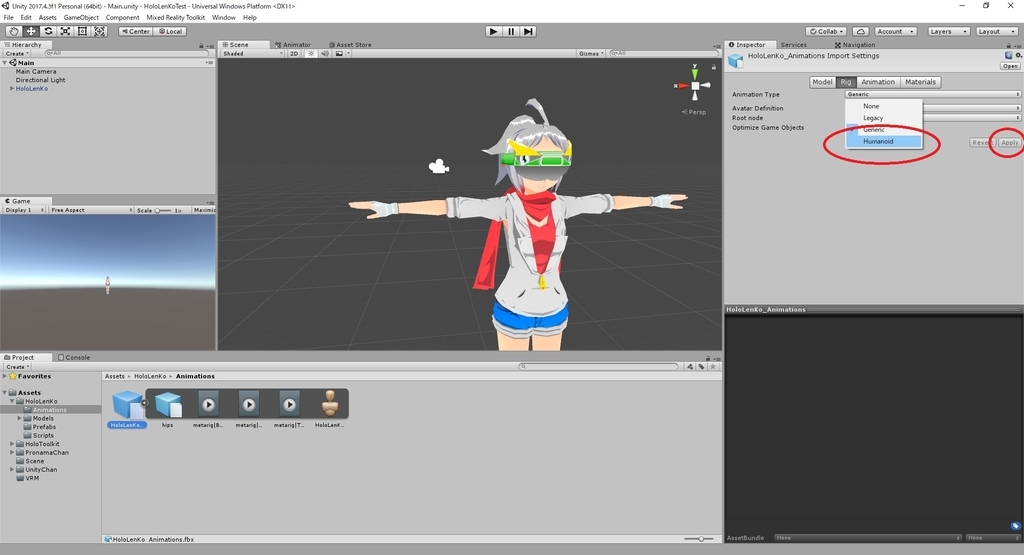Switch to the Navigation tab
The height and width of the screenshot is (555, 1024).
coord(855,45)
